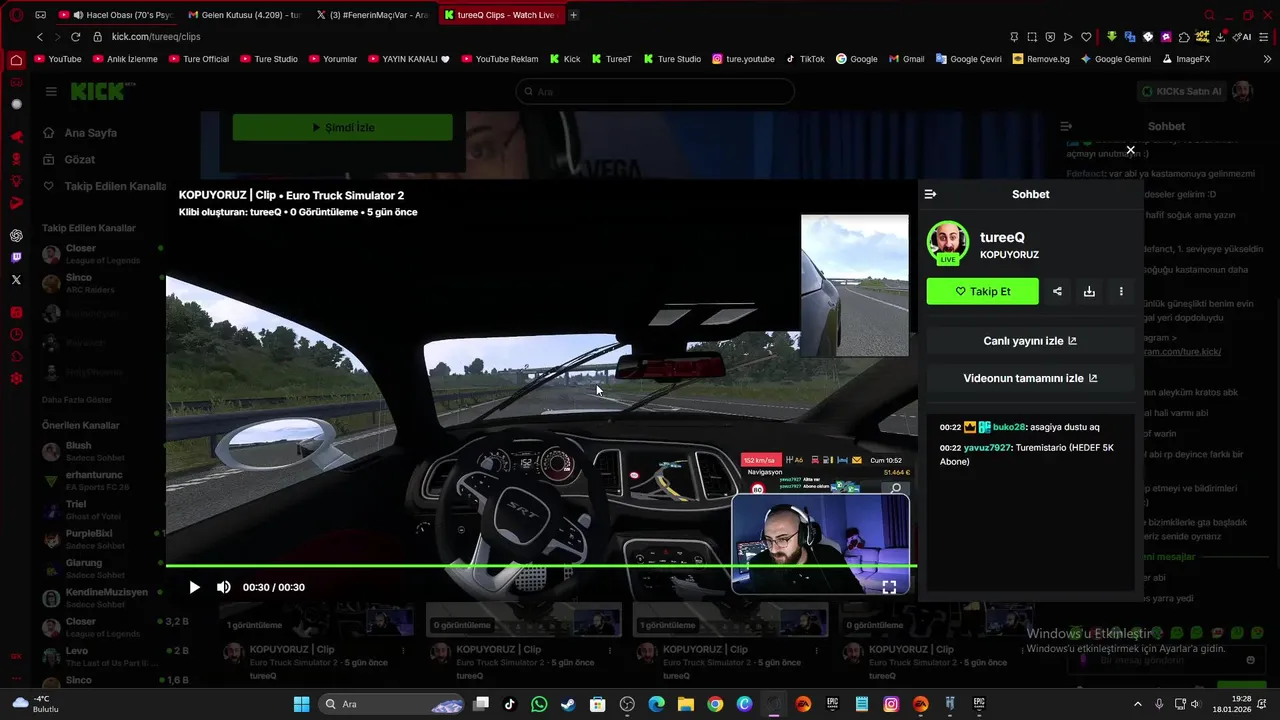Follow tureeQ with Takip Et button
The height and width of the screenshot is (720, 1280).
tap(983, 291)
